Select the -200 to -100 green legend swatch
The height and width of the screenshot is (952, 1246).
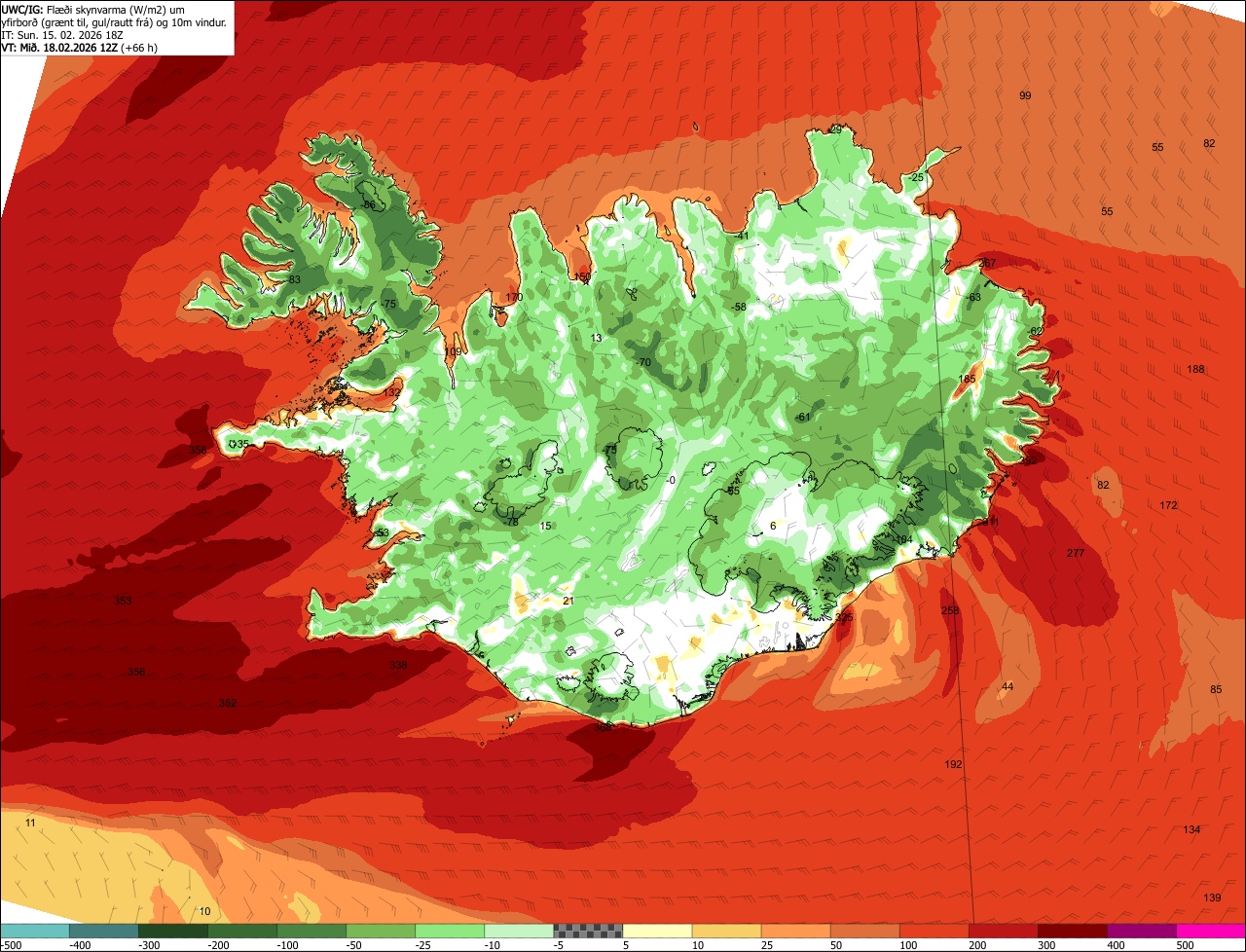coord(241,931)
